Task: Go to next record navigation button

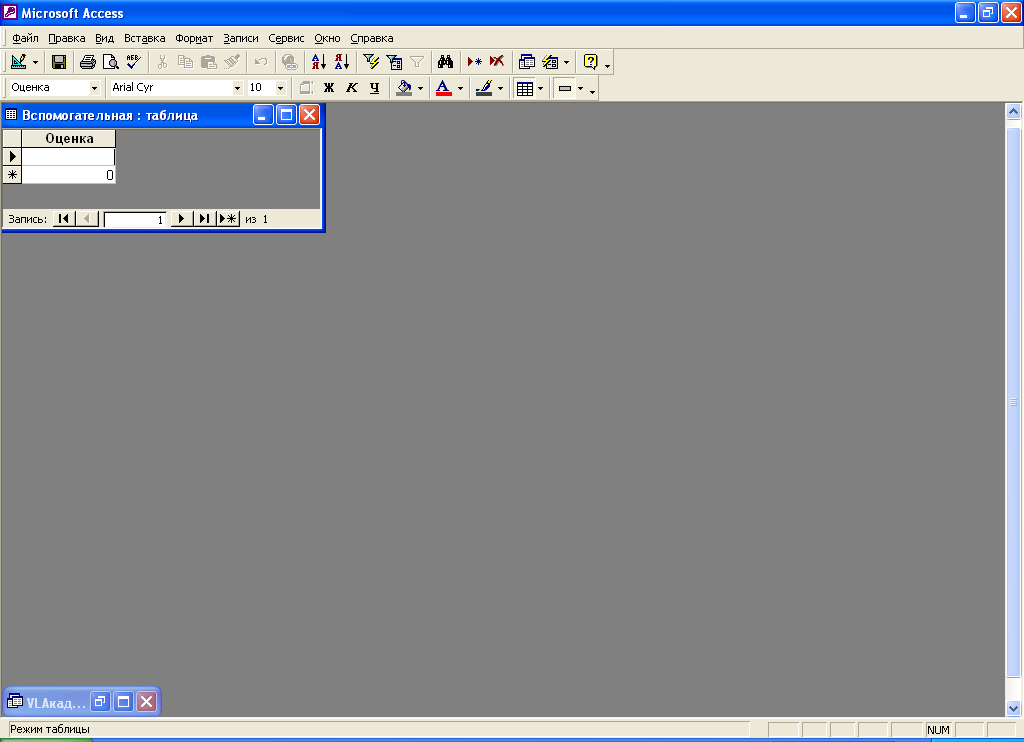Action: [x=182, y=219]
